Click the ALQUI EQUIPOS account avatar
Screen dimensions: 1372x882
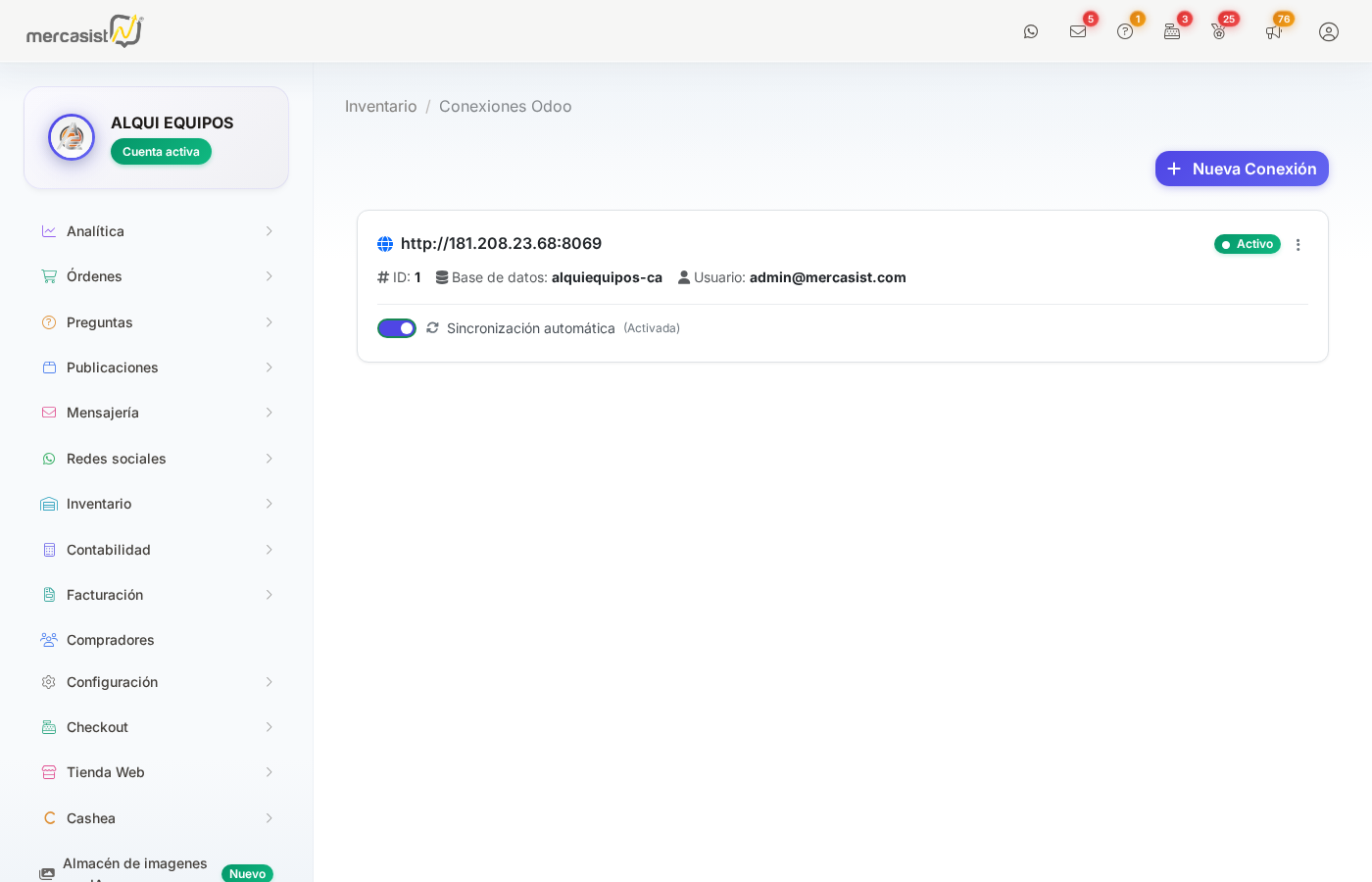[72, 137]
